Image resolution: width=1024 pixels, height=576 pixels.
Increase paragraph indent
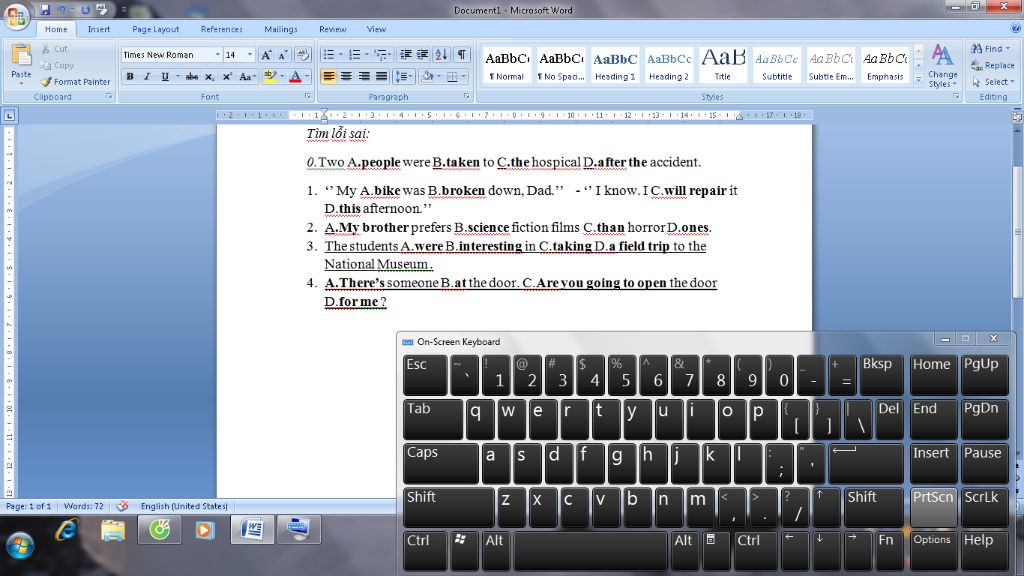coord(423,55)
